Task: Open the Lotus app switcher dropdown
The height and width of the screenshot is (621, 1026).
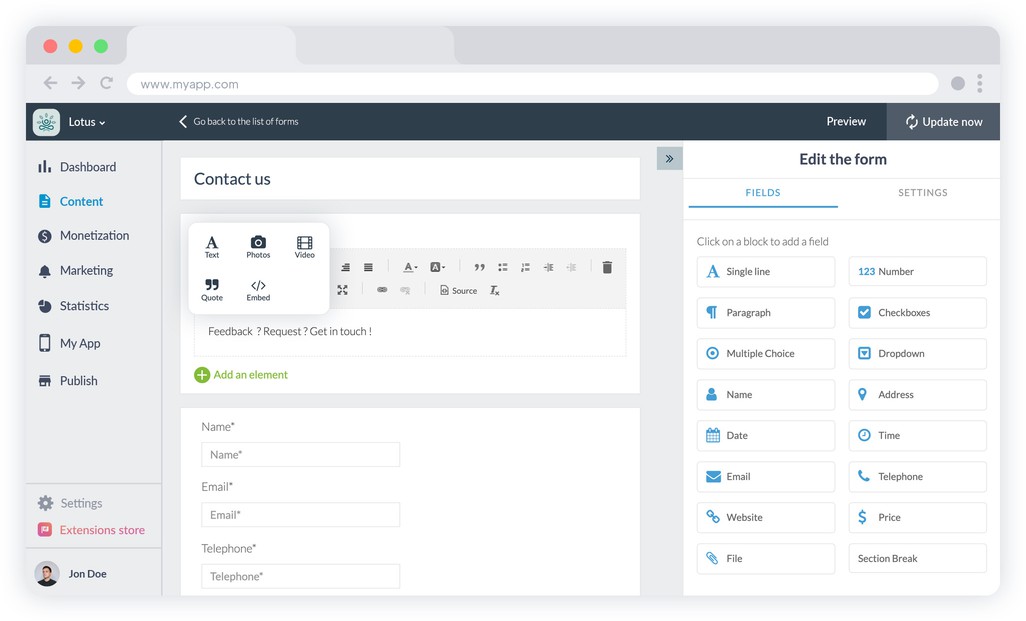Action: (x=86, y=122)
